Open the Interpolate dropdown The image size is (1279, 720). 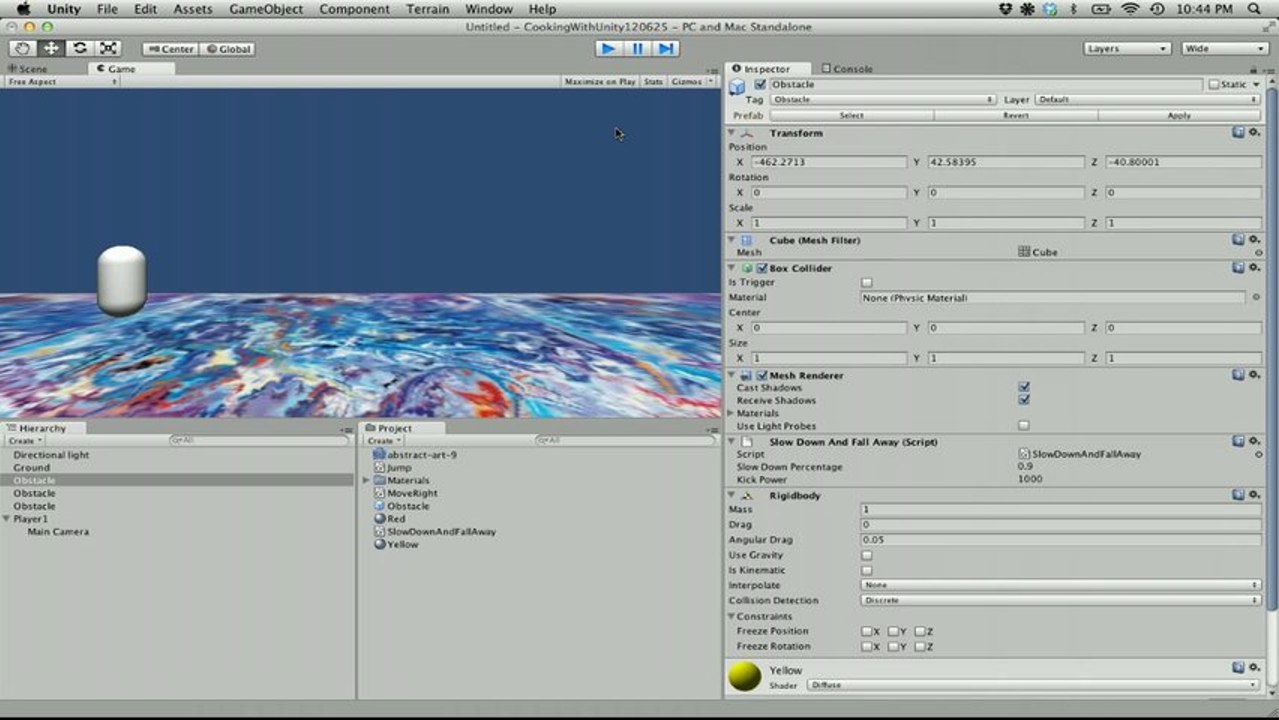click(1061, 585)
